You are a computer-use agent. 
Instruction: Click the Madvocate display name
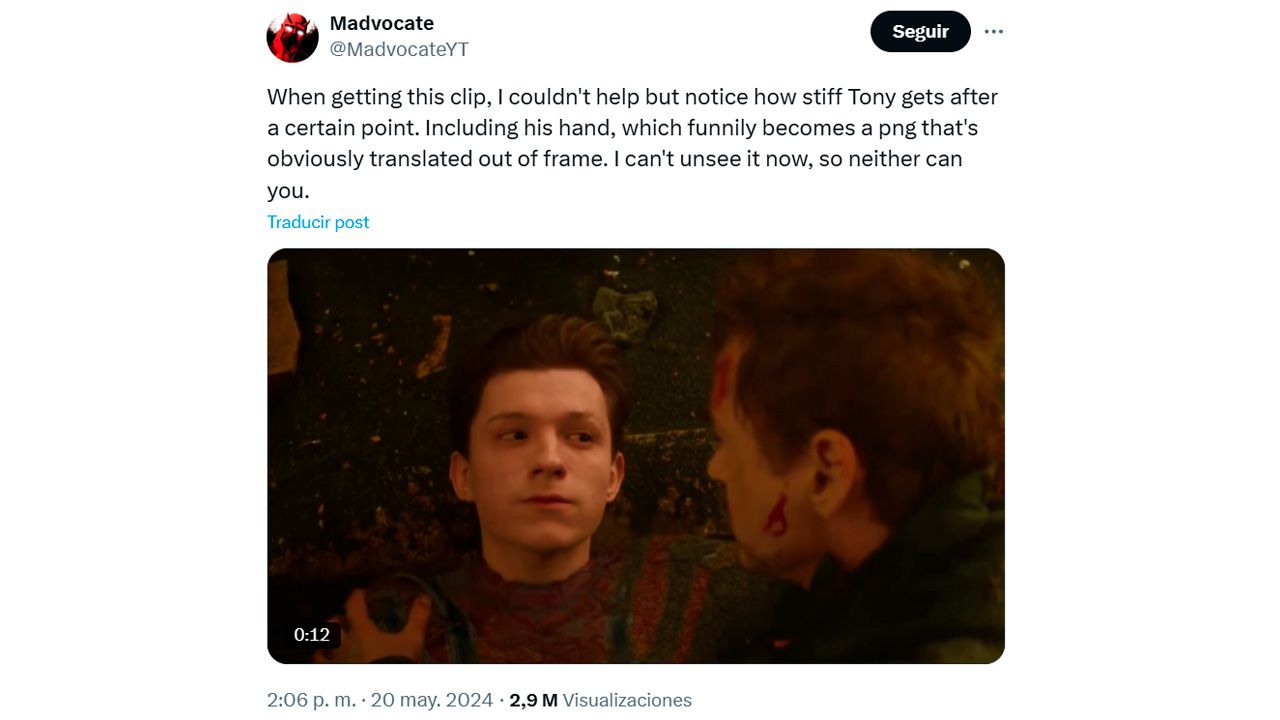click(382, 23)
